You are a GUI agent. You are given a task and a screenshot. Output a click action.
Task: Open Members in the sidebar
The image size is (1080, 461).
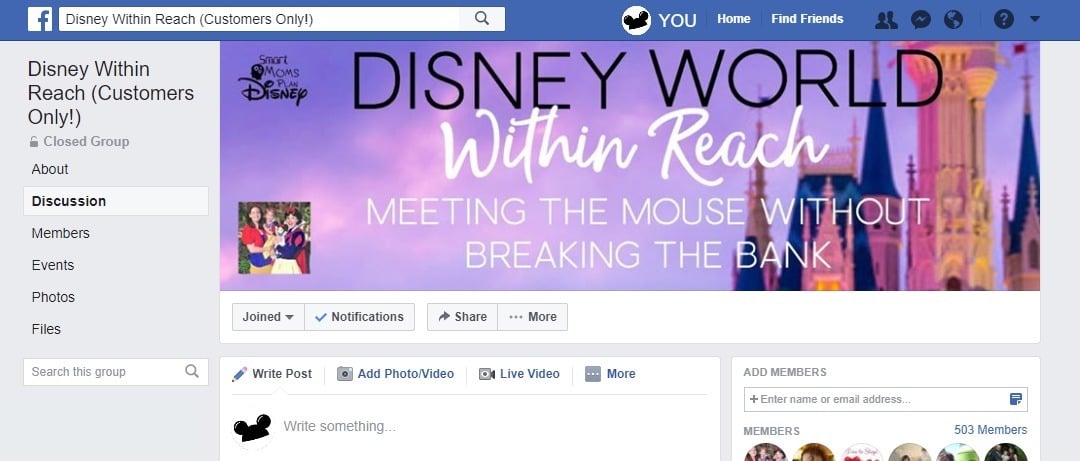(61, 234)
